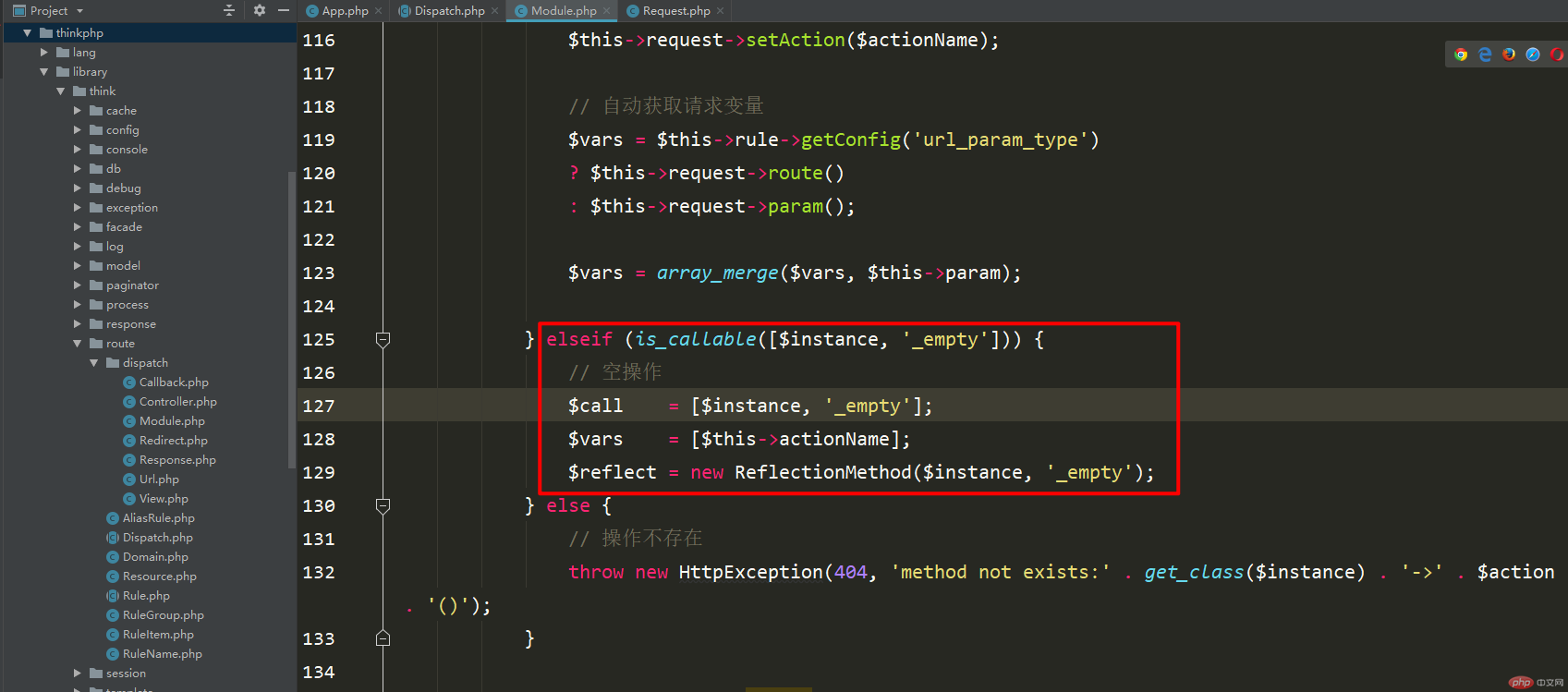Collapse the think folder

[60, 91]
